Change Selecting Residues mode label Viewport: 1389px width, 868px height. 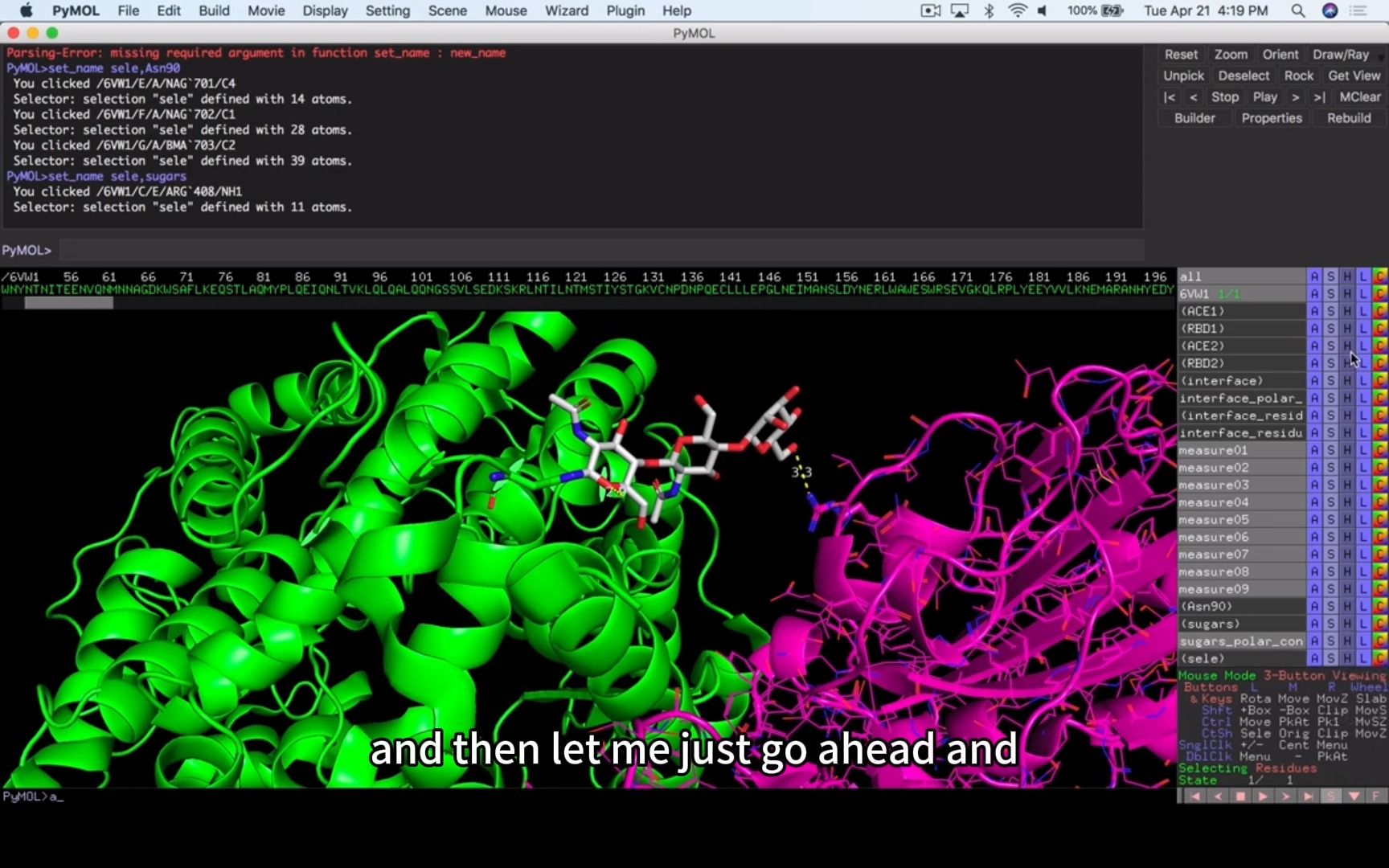pyautogui.click(x=1248, y=768)
